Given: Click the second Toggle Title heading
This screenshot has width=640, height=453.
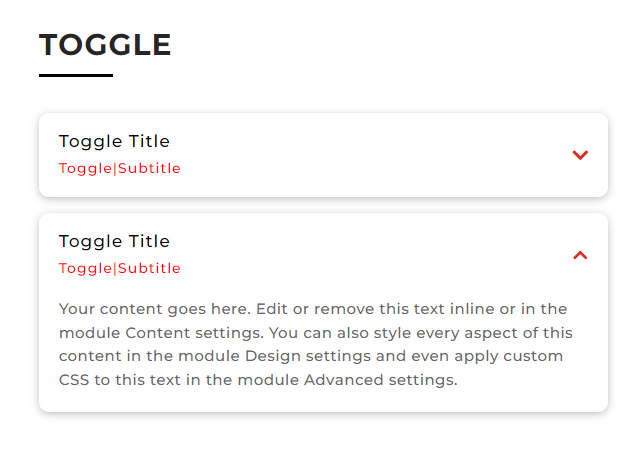Looking at the screenshot, I should tap(114, 241).
